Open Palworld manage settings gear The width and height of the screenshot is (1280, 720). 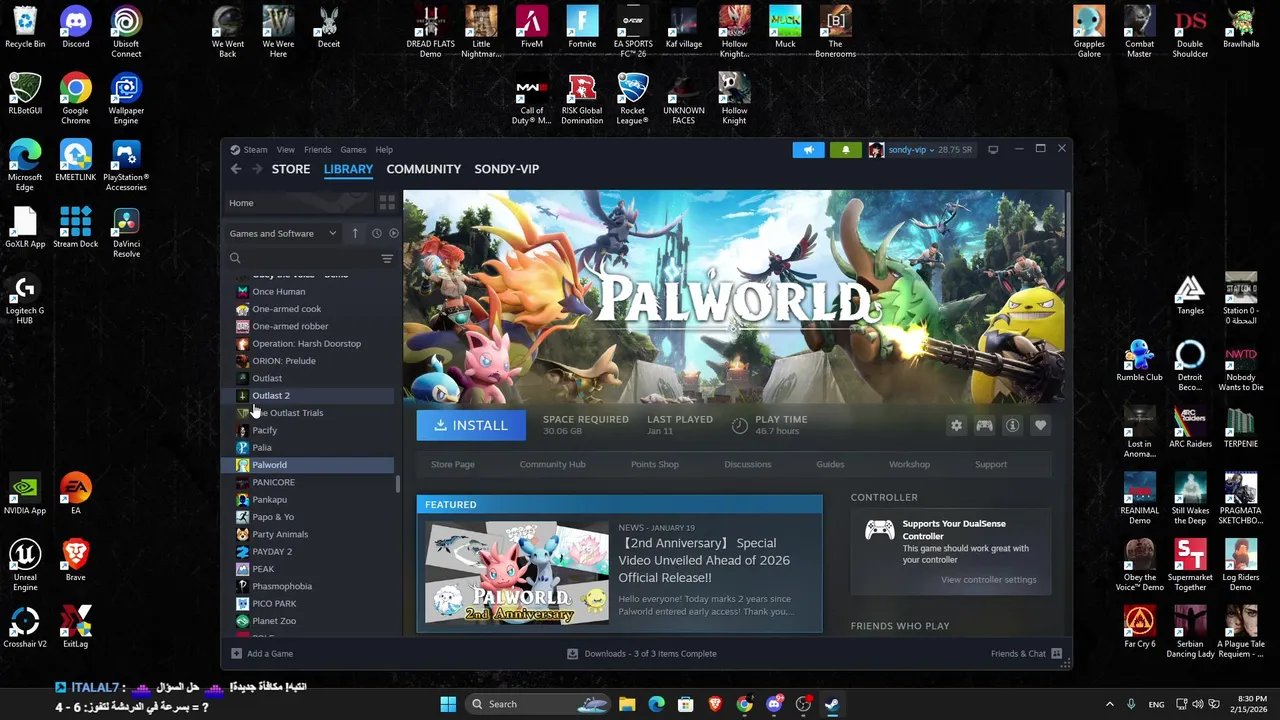tap(957, 426)
